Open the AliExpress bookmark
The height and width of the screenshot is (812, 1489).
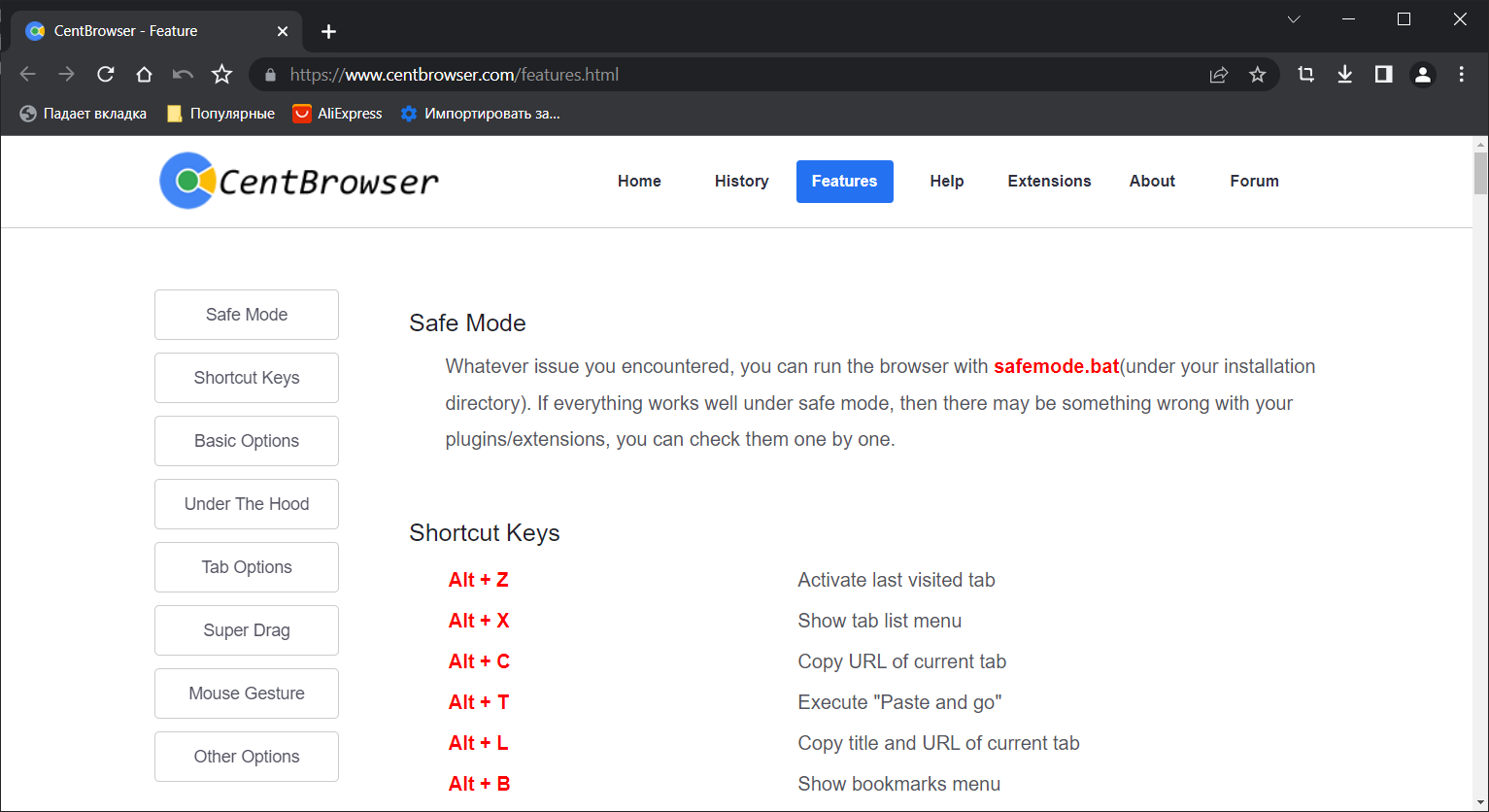[x=338, y=114]
